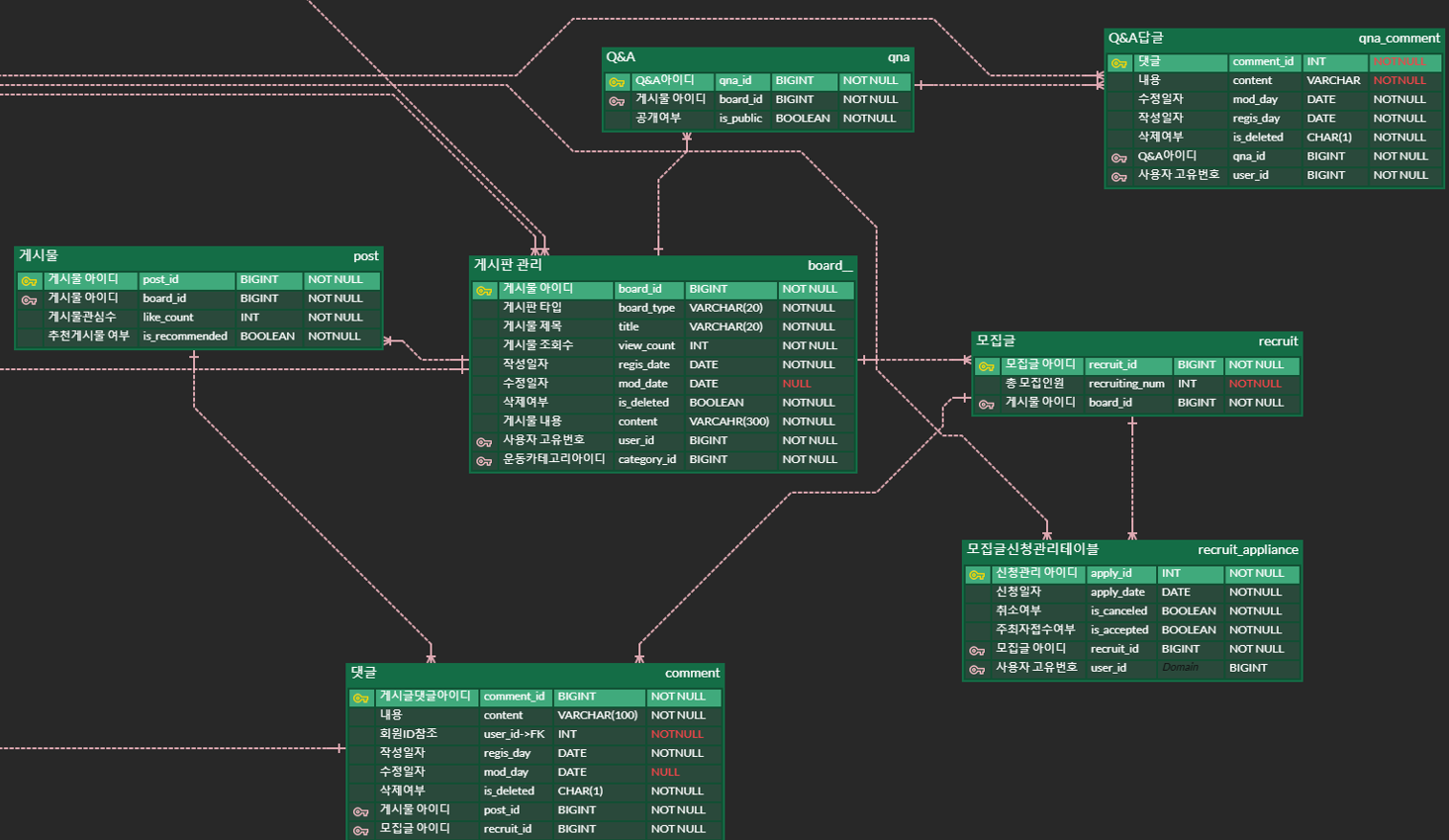Screen dimensions: 1449x840
Task: Select the foreign key icon on comment table's recruit_id row
Action: pyautogui.click(x=360, y=831)
